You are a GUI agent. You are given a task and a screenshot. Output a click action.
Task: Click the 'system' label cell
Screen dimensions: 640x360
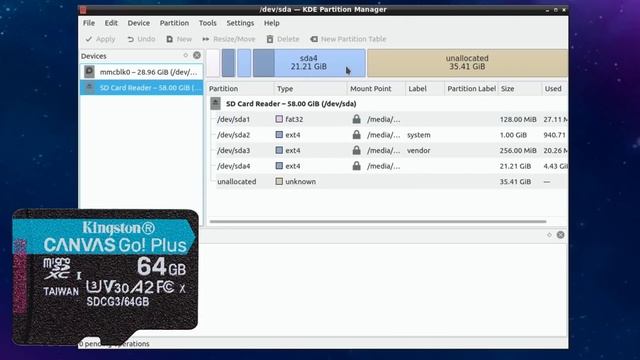419,135
